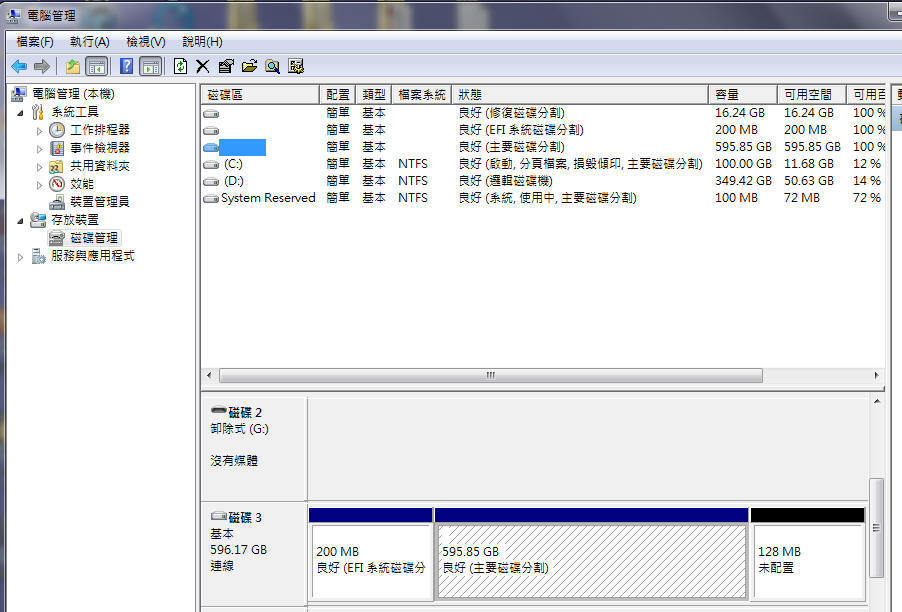Click the Delete X toolbar icon
This screenshot has height=612, width=902.
(202, 66)
